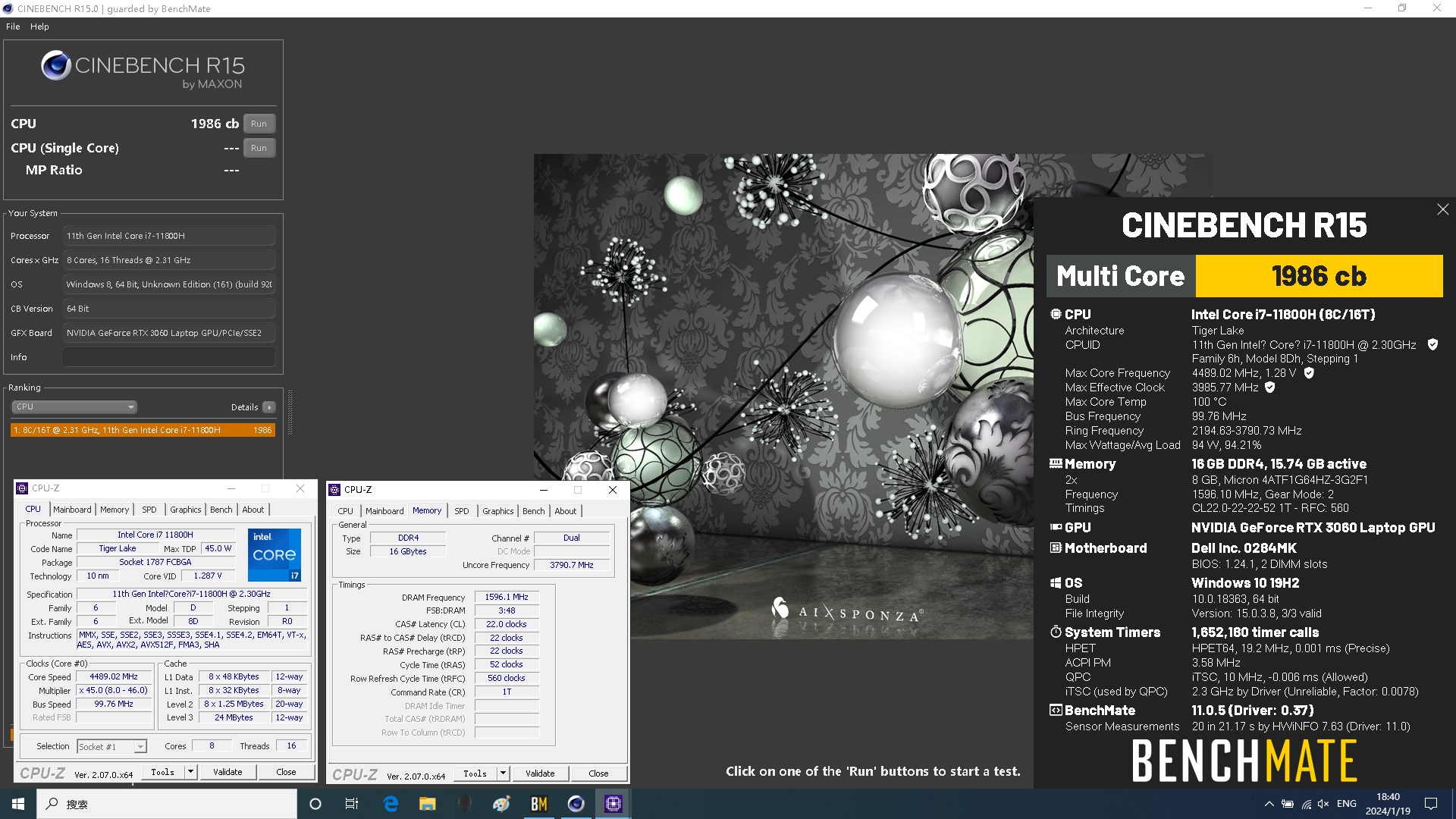The width and height of the screenshot is (1456, 819).
Task: Expand ranking Details arrow
Action: click(269, 407)
